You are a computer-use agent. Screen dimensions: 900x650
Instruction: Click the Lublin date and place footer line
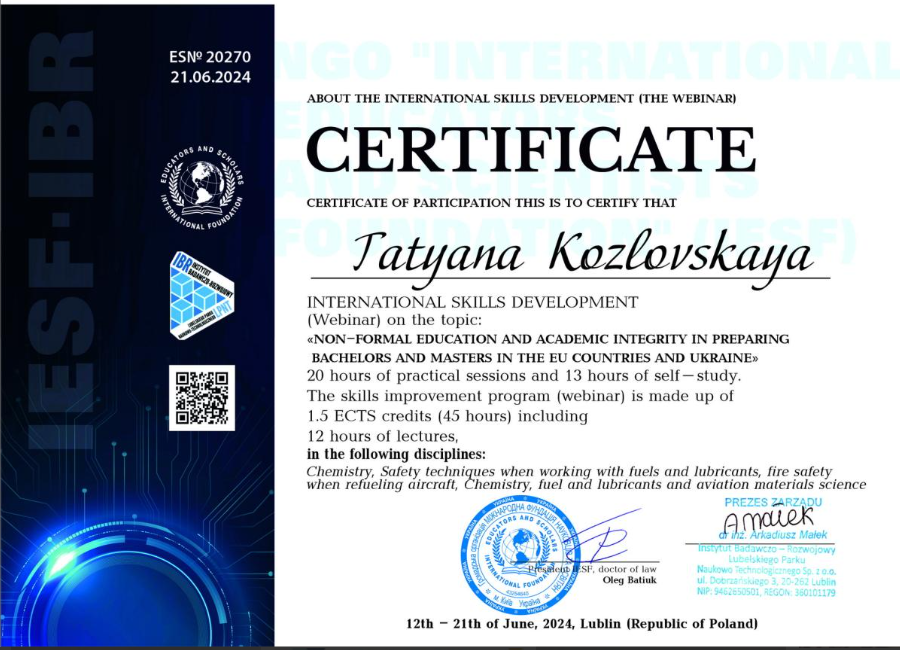(x=581, y=624)
